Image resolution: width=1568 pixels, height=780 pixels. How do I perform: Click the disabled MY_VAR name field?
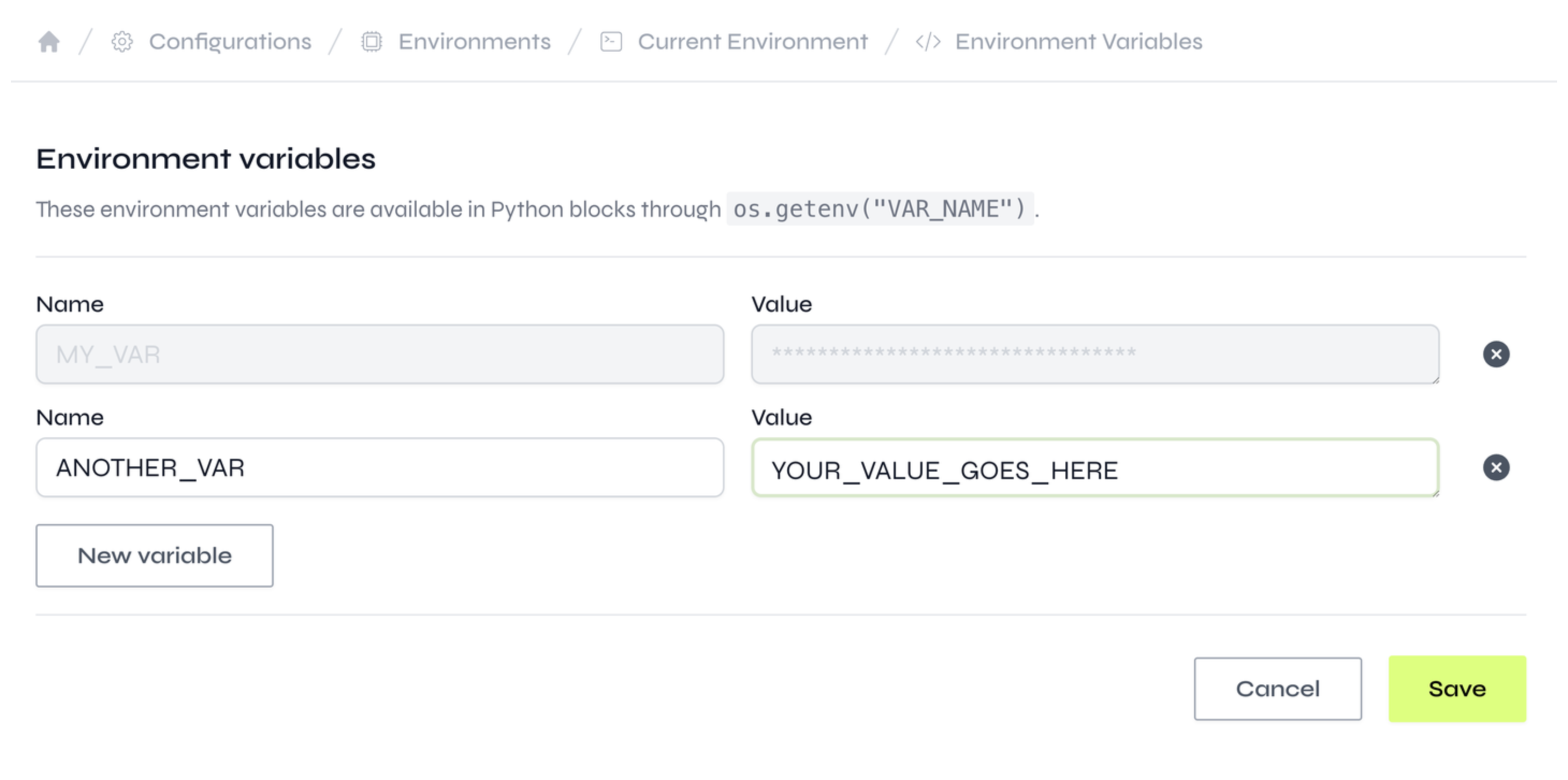click(x=380, y=354)
